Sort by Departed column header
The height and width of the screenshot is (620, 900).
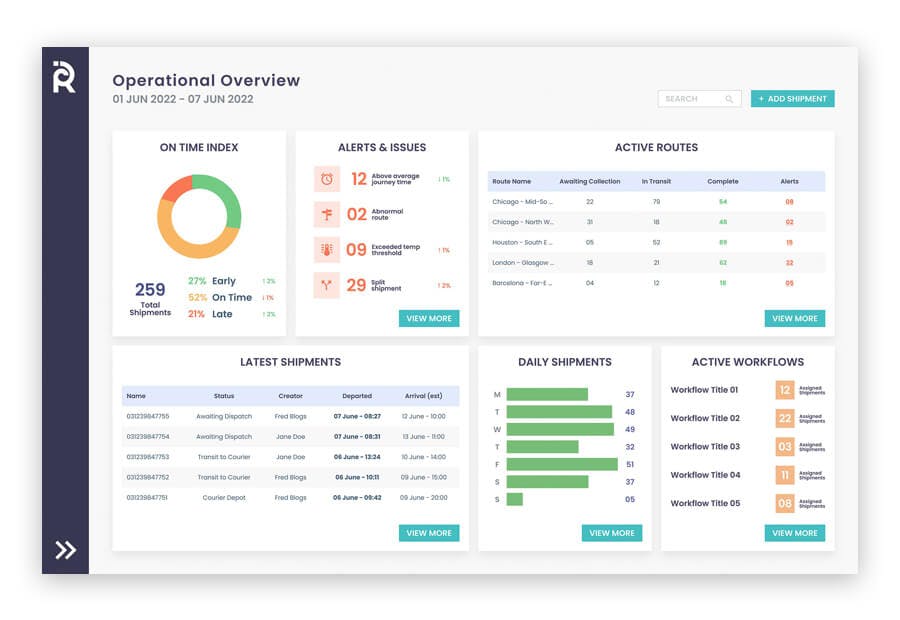(x=357, y=396)
